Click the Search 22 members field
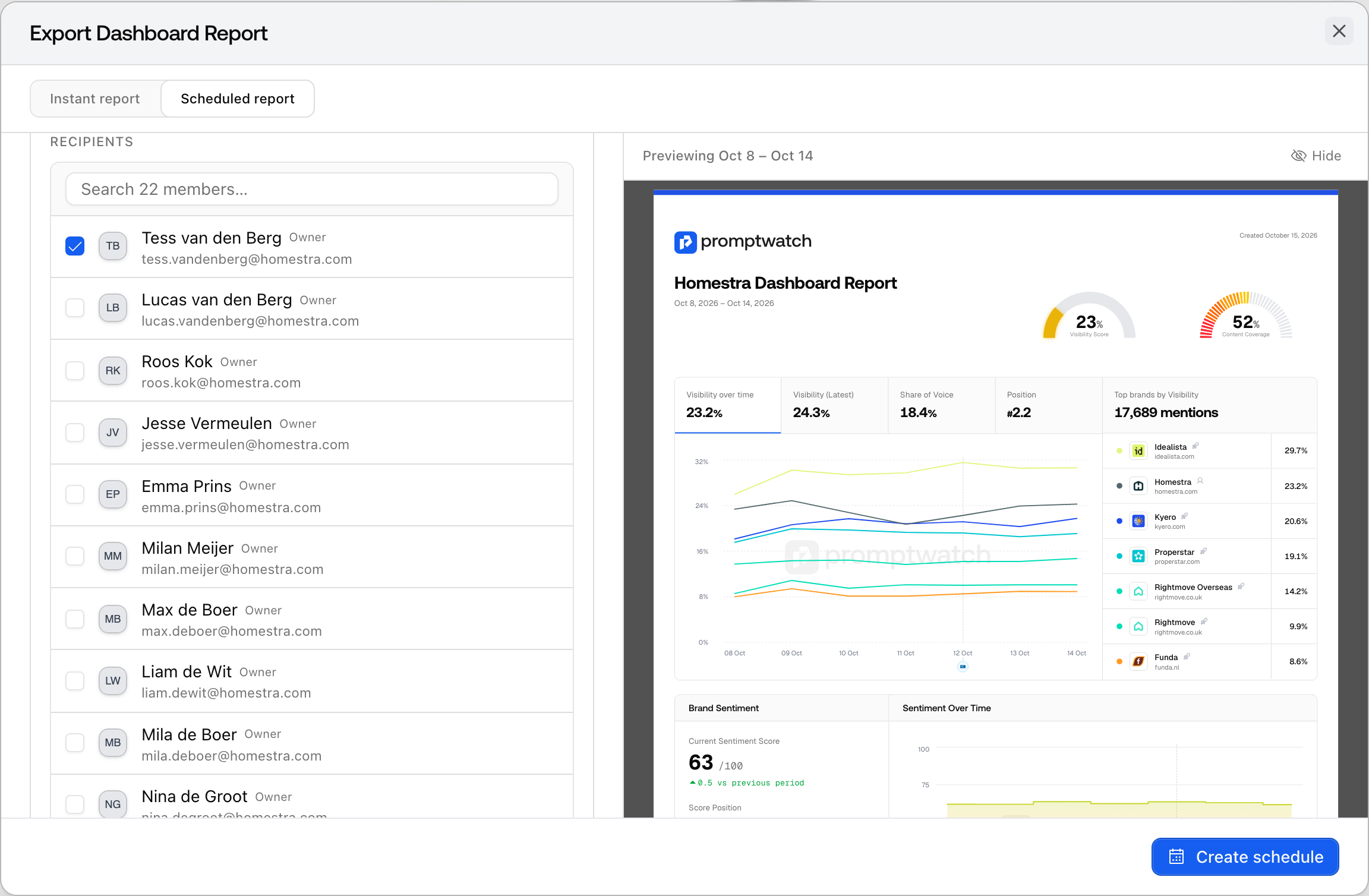The image size is (1369, 896). pos(312,189)
